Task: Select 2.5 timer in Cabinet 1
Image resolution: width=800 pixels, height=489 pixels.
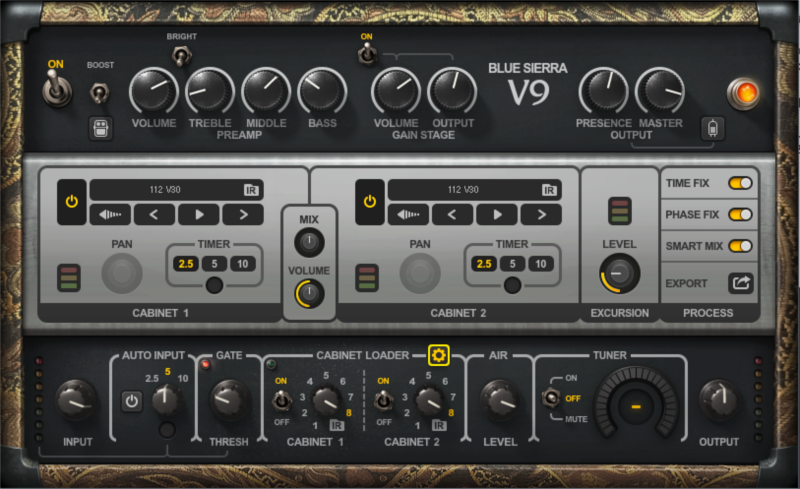Action: click(186, 263)
